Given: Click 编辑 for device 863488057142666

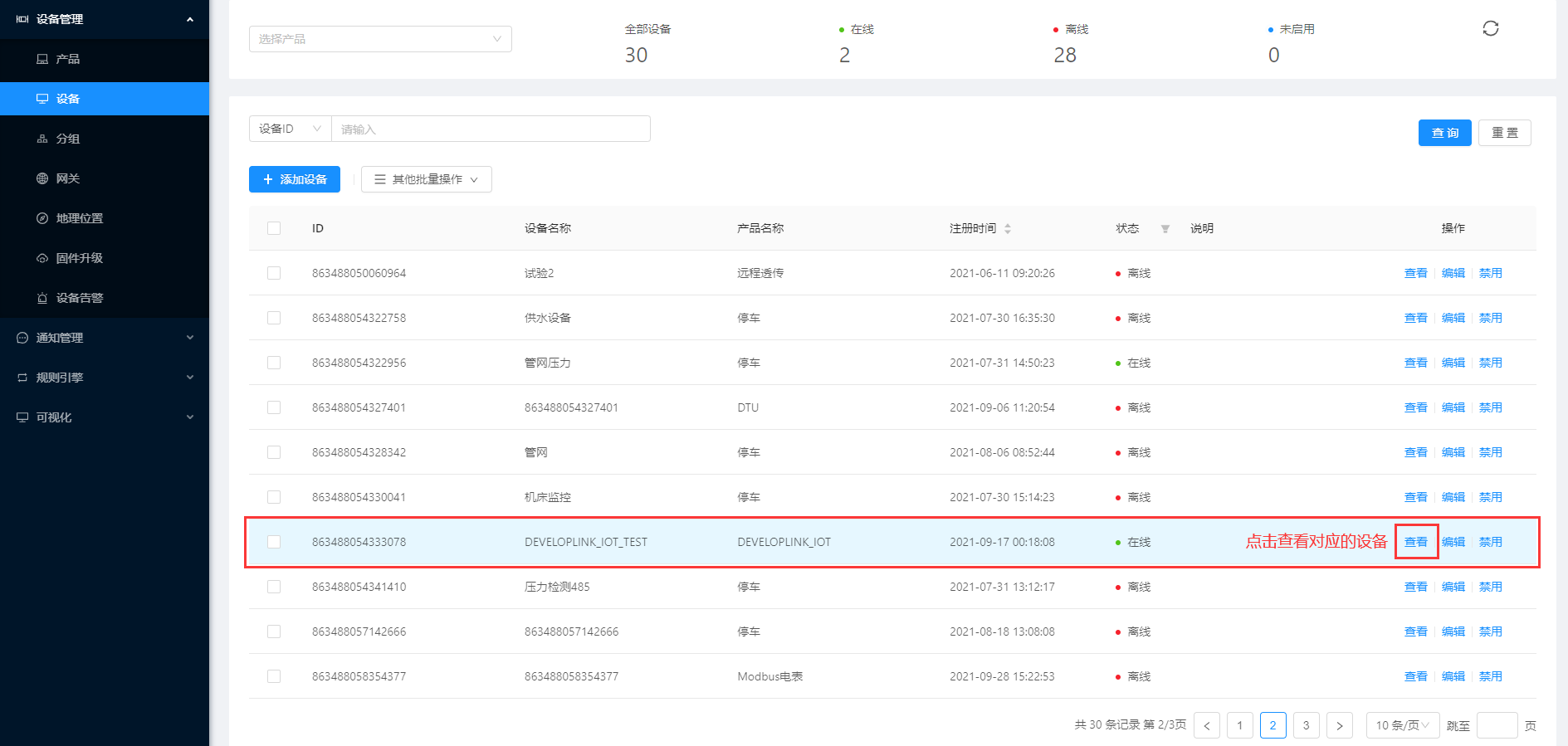Looking at the screenshot, I should coord(1453,631).
